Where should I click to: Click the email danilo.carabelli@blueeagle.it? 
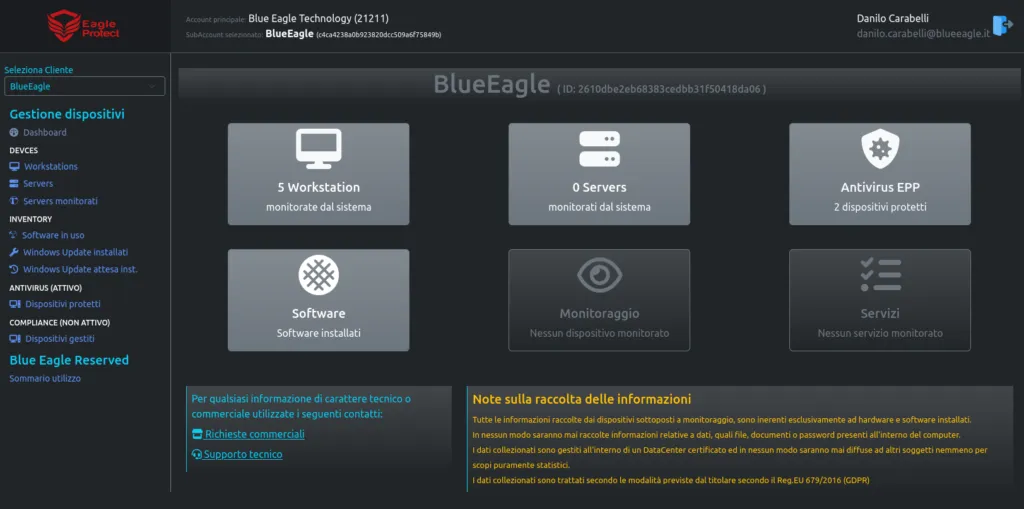tap(923, 33)
